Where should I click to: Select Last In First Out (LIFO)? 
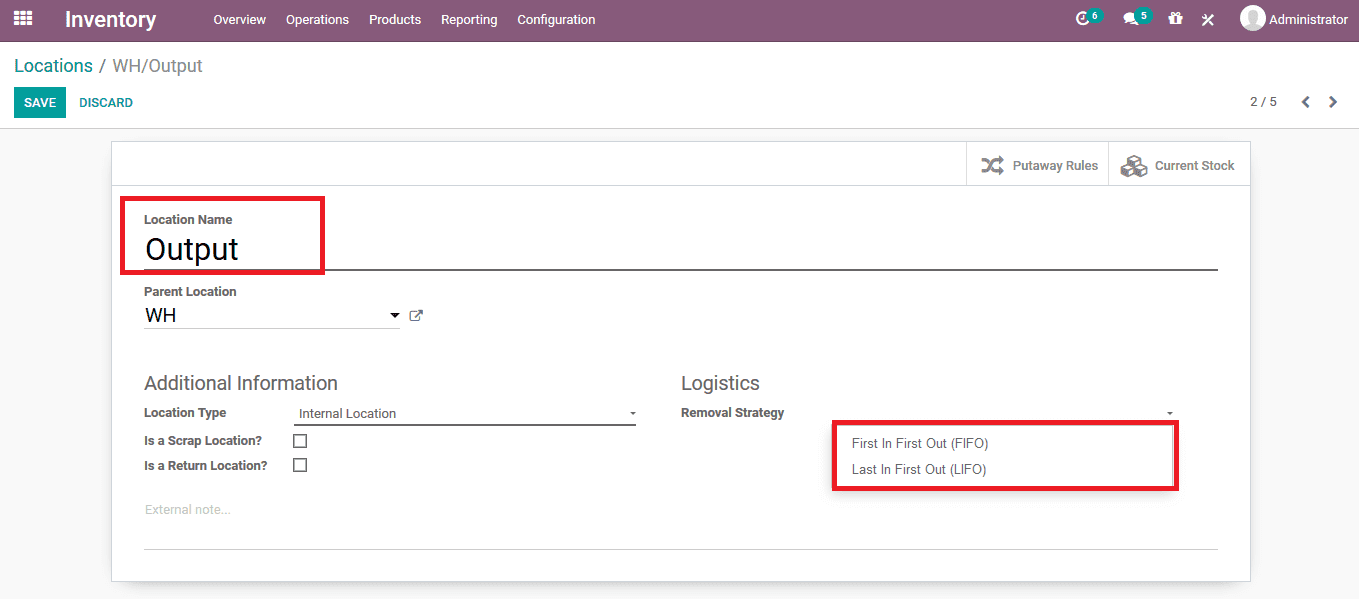pos(919,469)
